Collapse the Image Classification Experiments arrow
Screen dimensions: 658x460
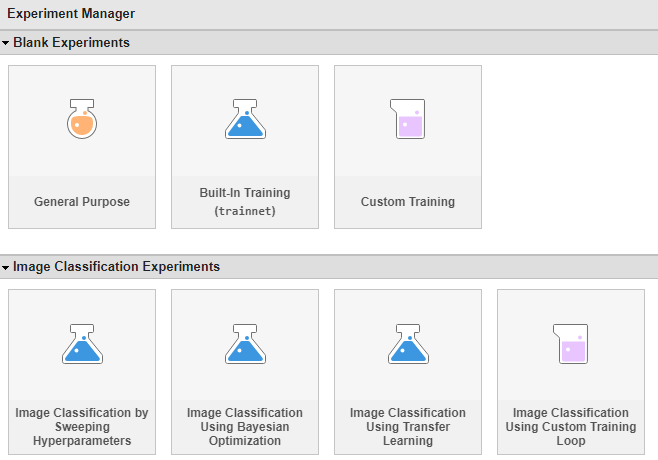point(6,267)
